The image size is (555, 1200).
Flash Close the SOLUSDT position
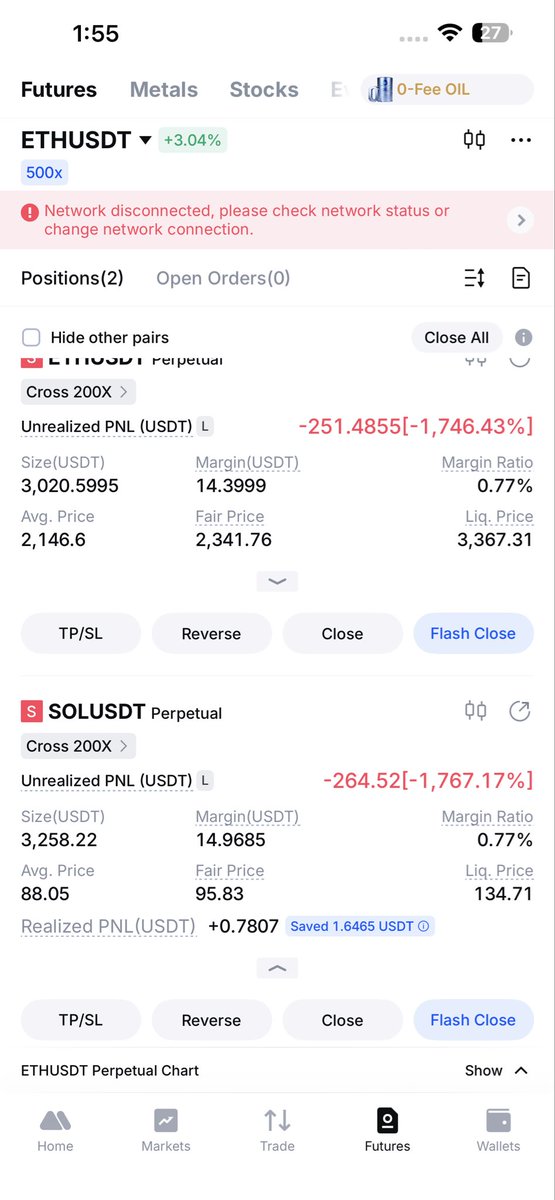coord(473,1020)
